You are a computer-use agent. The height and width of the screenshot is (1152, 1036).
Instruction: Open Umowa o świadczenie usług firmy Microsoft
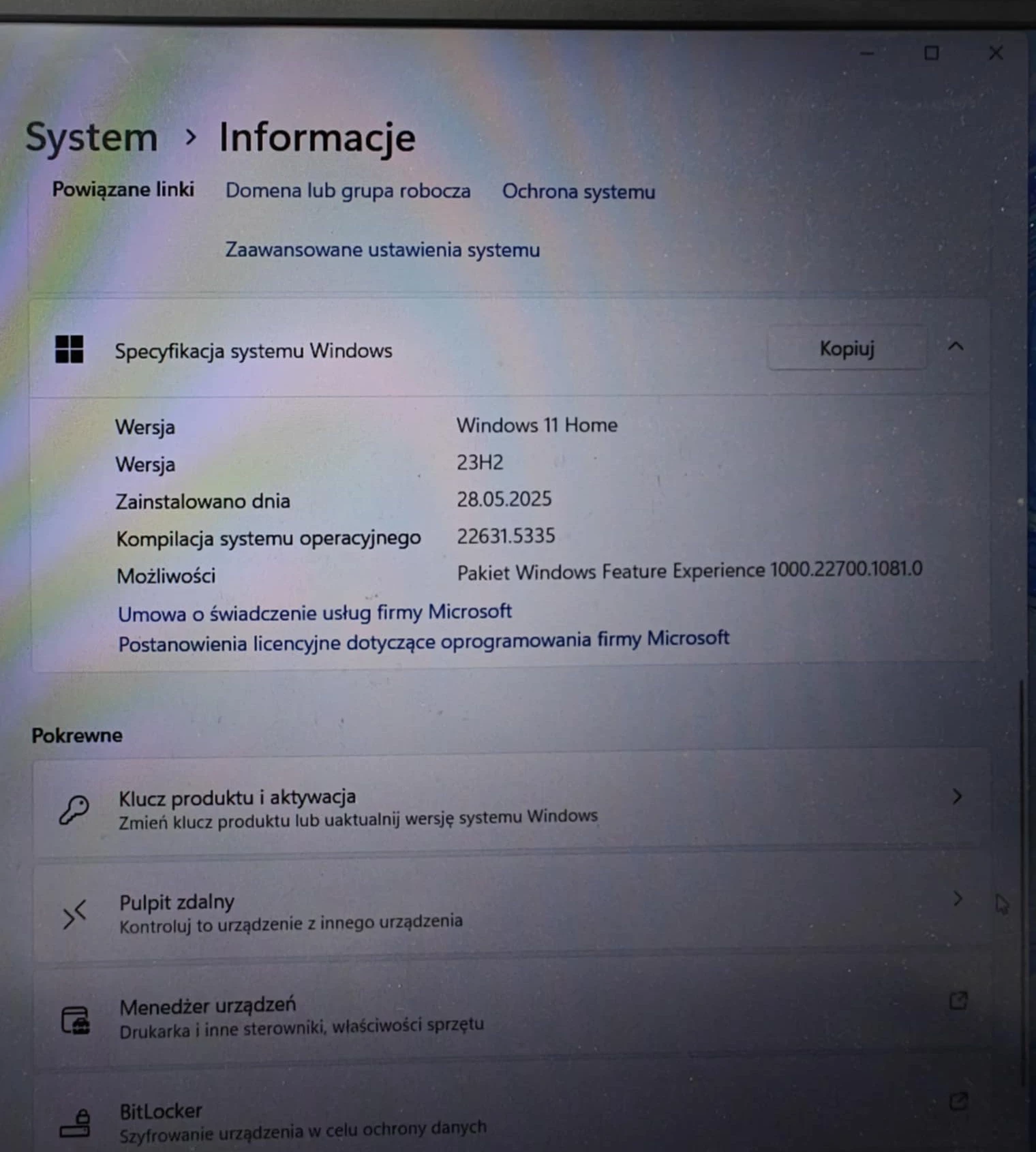coord(314,613)
